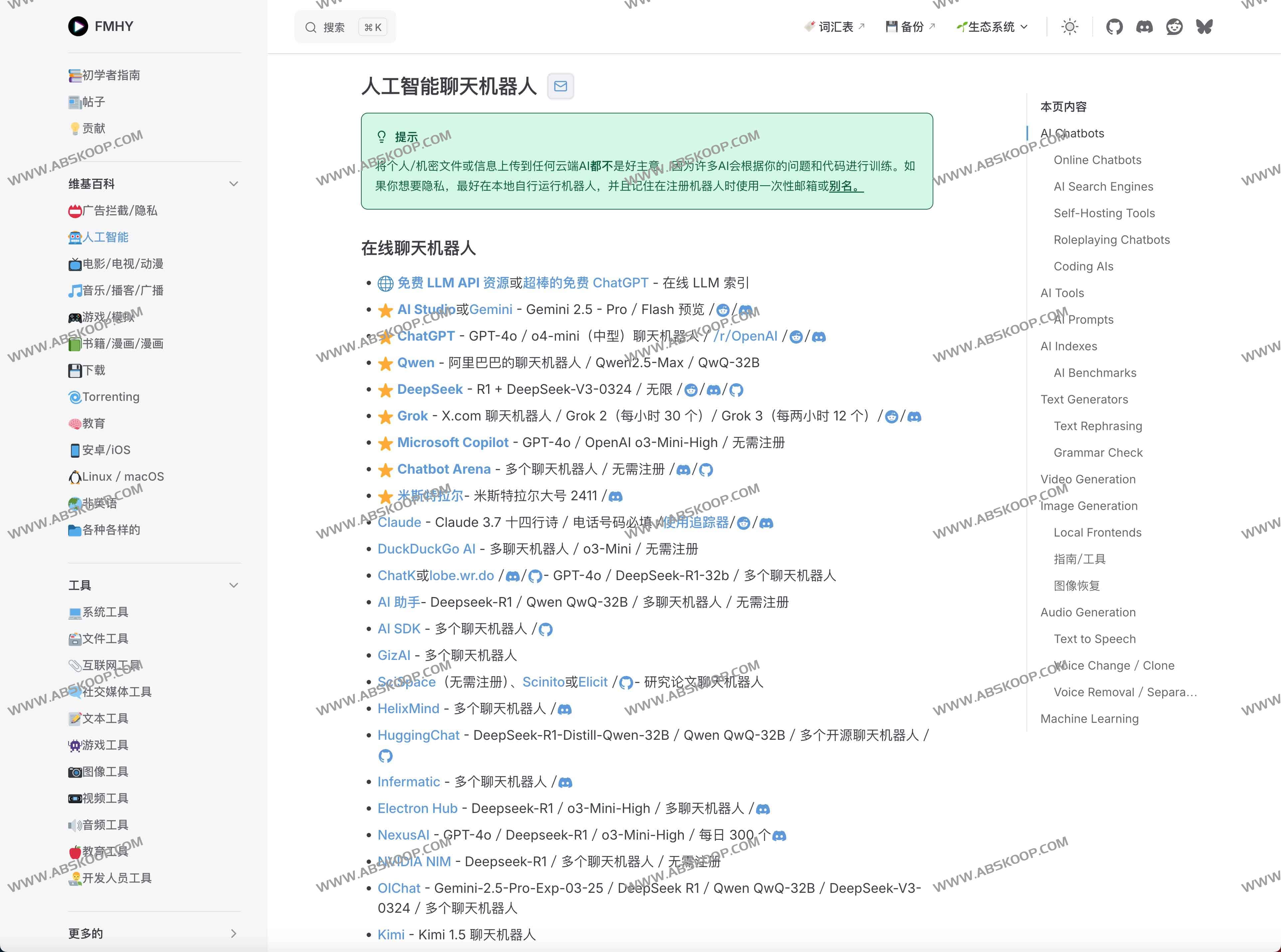Collapse the 维基百科 sidebar section

(x=234, y=183)
